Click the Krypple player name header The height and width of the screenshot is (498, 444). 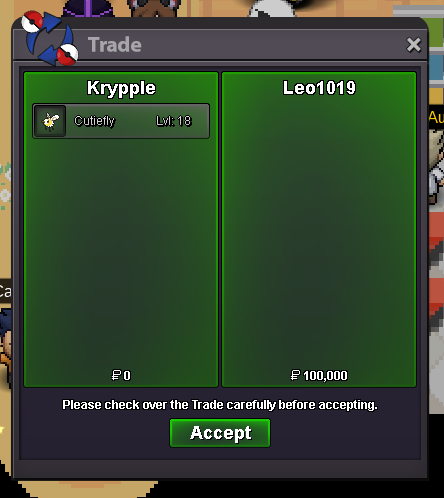click(121, 88)
